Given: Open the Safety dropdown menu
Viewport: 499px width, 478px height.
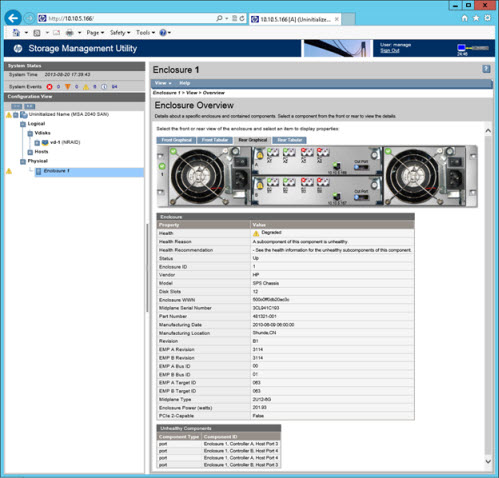Looking at the screenshot, I should 120,33.
